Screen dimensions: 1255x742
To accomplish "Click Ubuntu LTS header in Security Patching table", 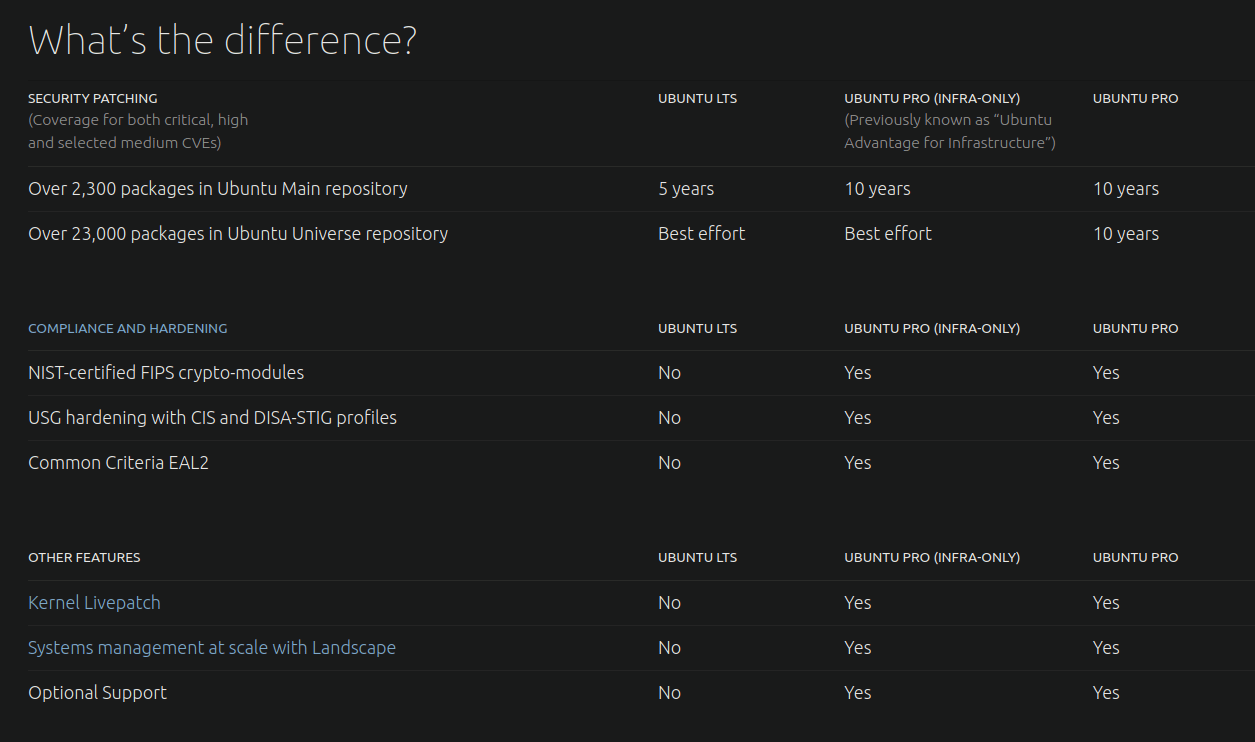I will tap(697, 98).
